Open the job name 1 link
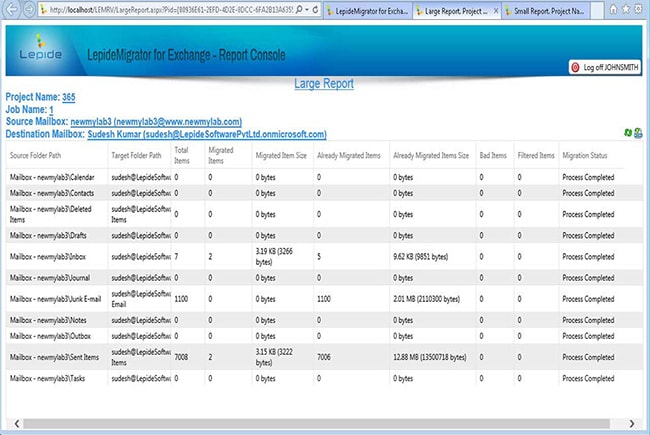This screenshot has height=435, width=650. pos(51,109)
